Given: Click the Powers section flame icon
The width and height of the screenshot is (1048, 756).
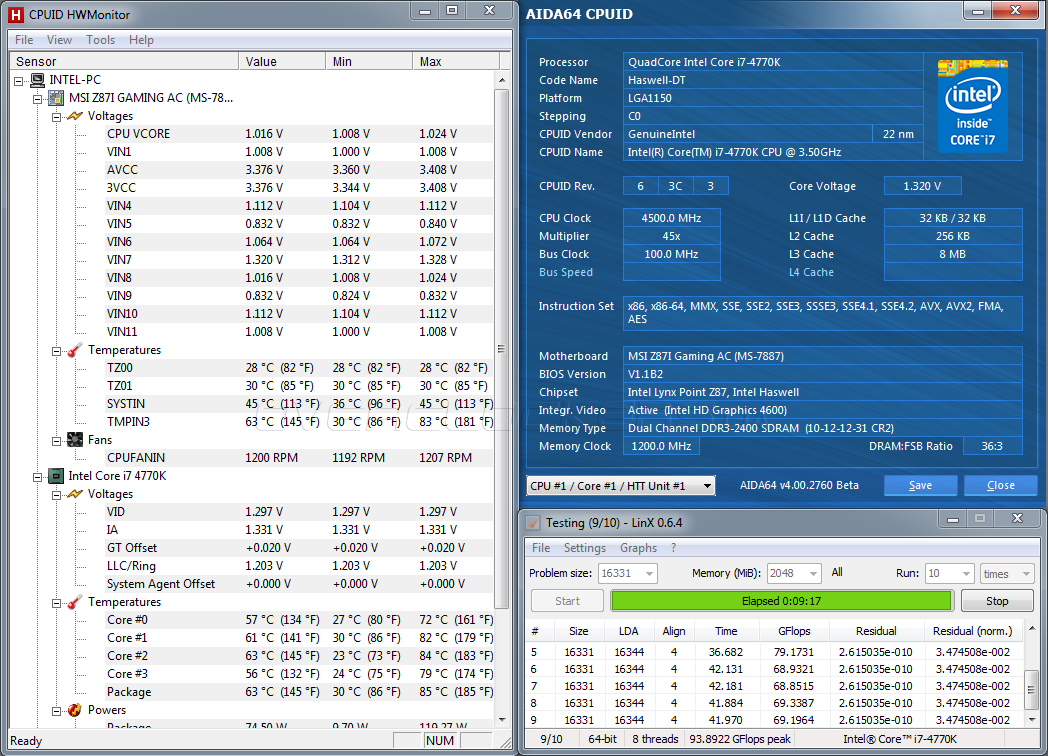Looking at the screenshot, I should tap(75, 710).
